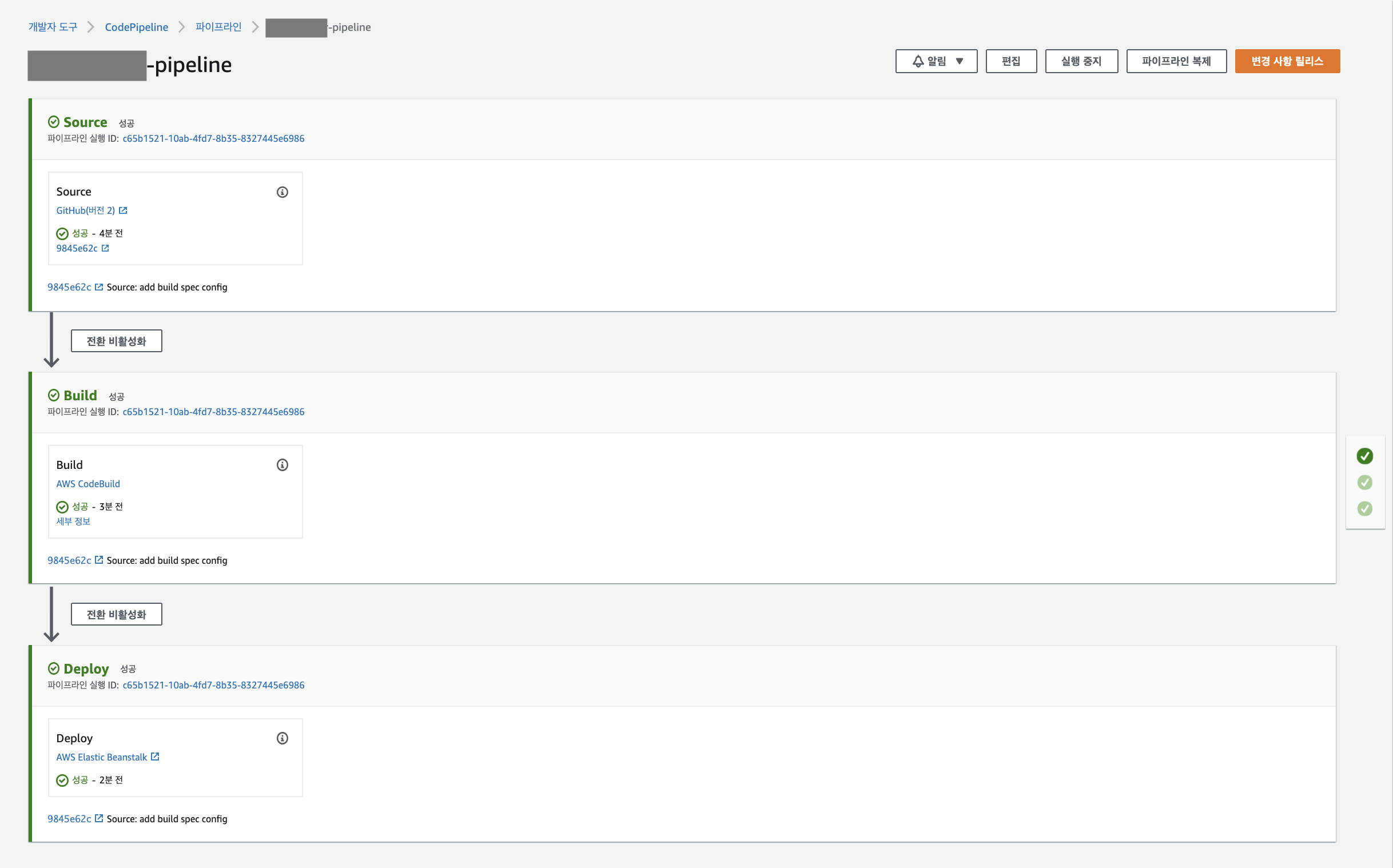Click 전환 비활성화 between Build and Deploy
Image resolution: width=1393 pixels, height=868 pixels.
[x=117, y=614]
